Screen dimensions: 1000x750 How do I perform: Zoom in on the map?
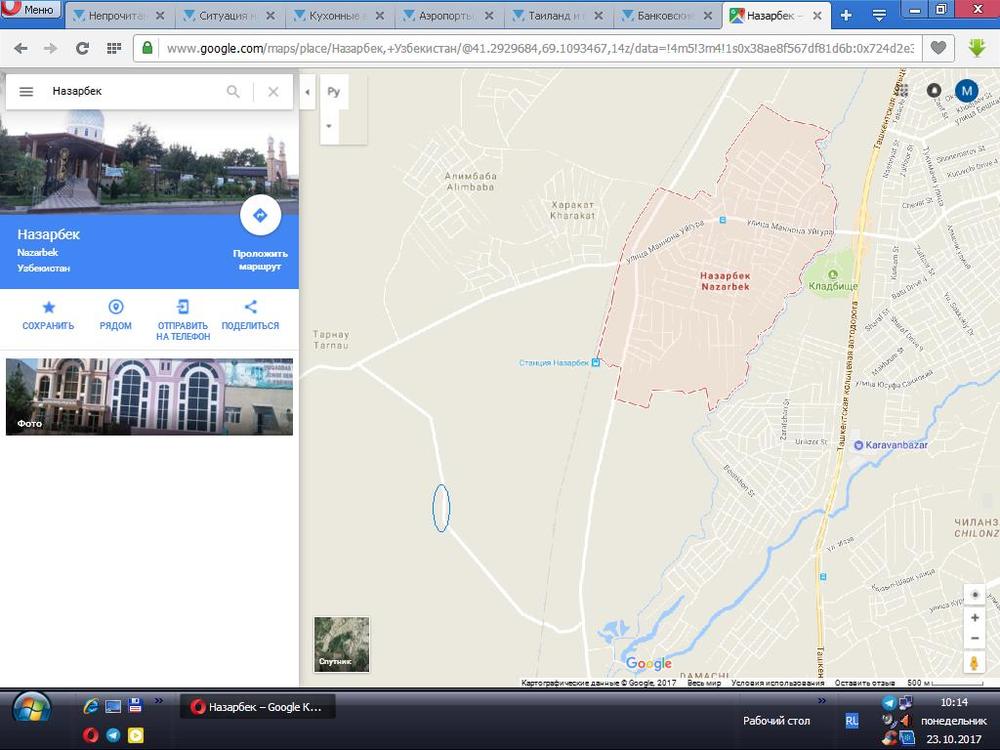[x=975, y=618]
